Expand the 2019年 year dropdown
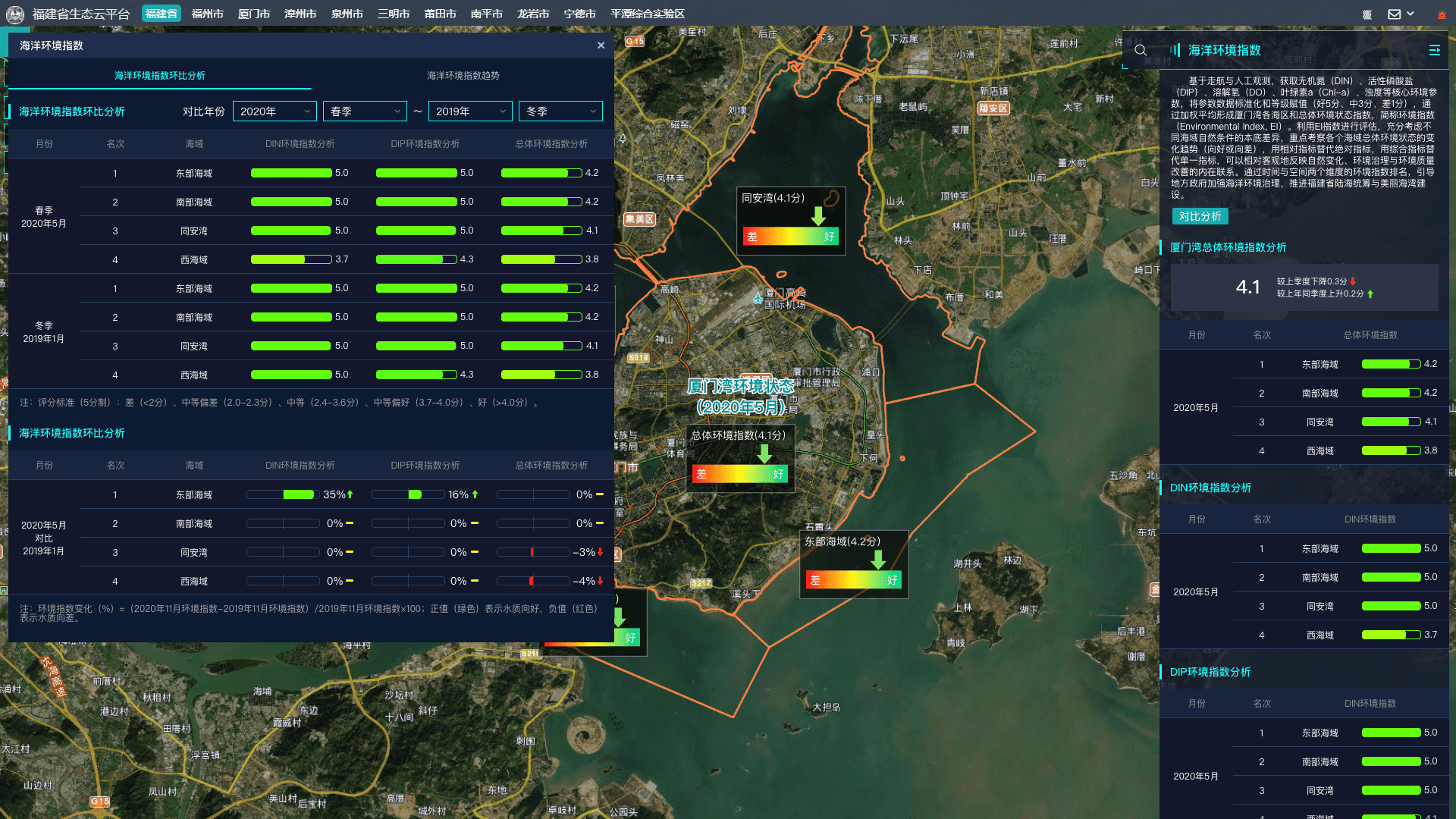 pos(470,111)
